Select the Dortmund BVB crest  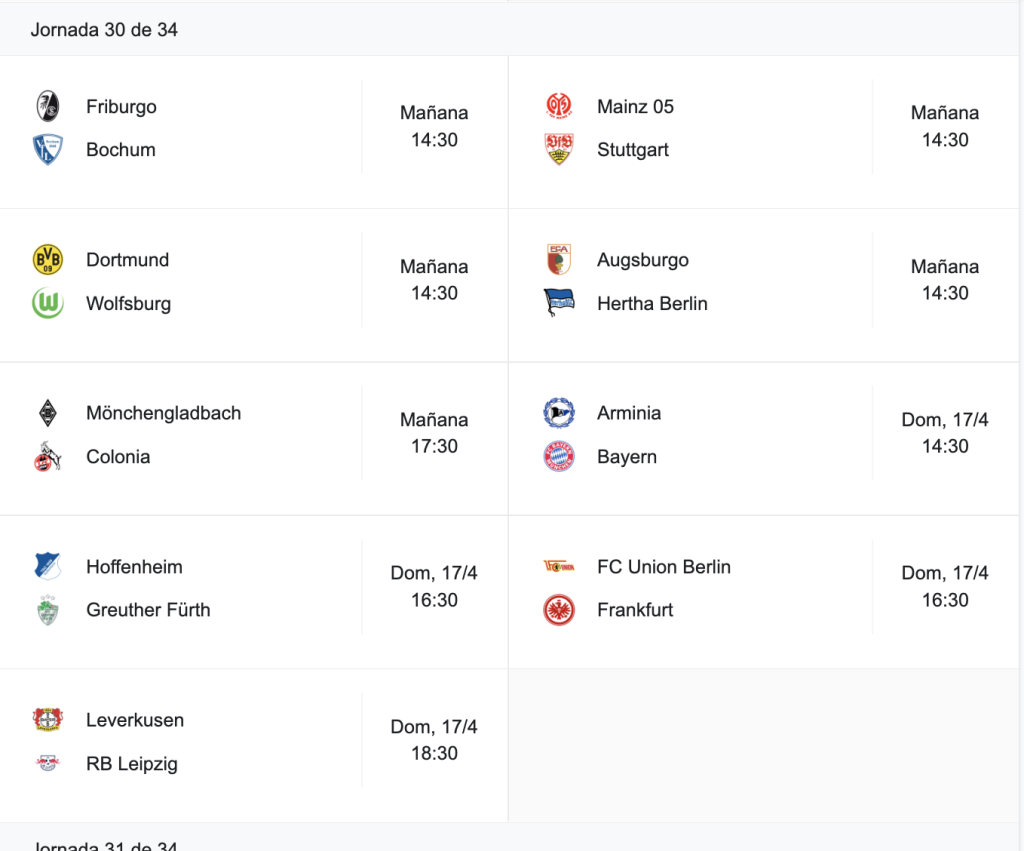48,260
